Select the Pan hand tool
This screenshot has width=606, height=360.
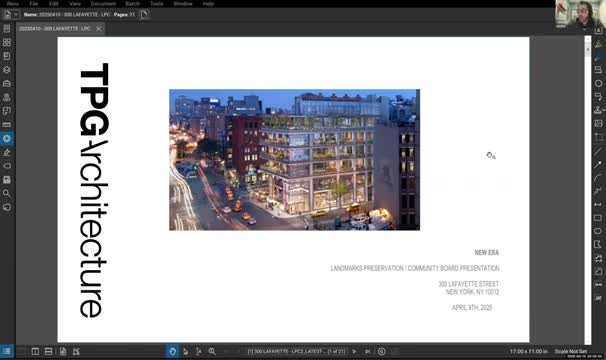172,351
